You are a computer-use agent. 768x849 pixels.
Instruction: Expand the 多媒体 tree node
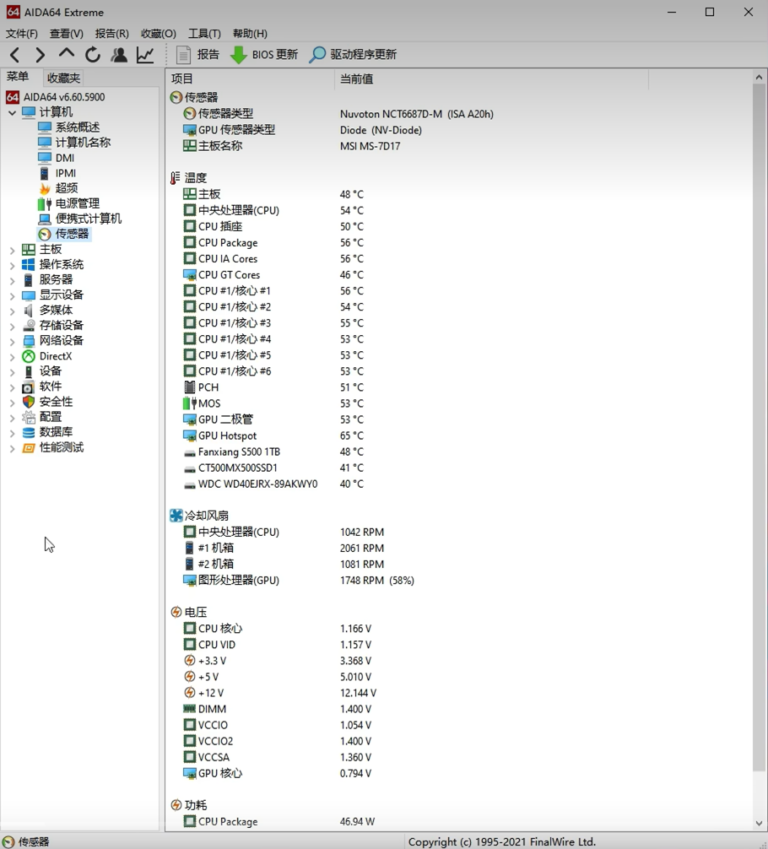coord(12,311)
